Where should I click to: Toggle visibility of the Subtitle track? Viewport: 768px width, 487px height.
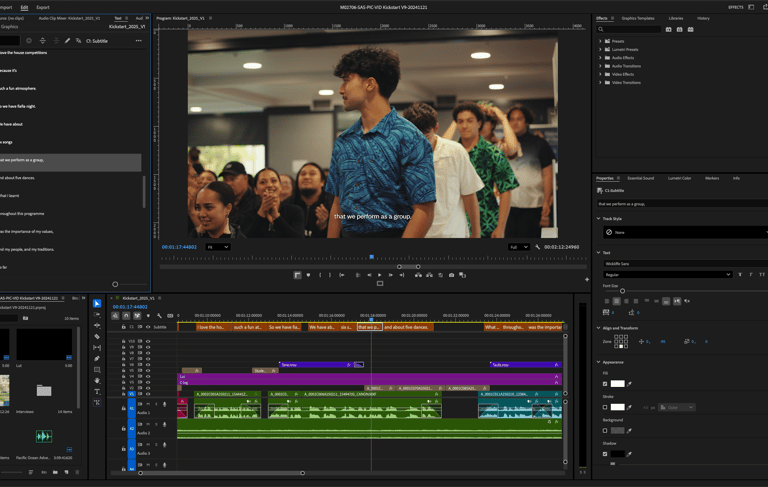[148, 327]
